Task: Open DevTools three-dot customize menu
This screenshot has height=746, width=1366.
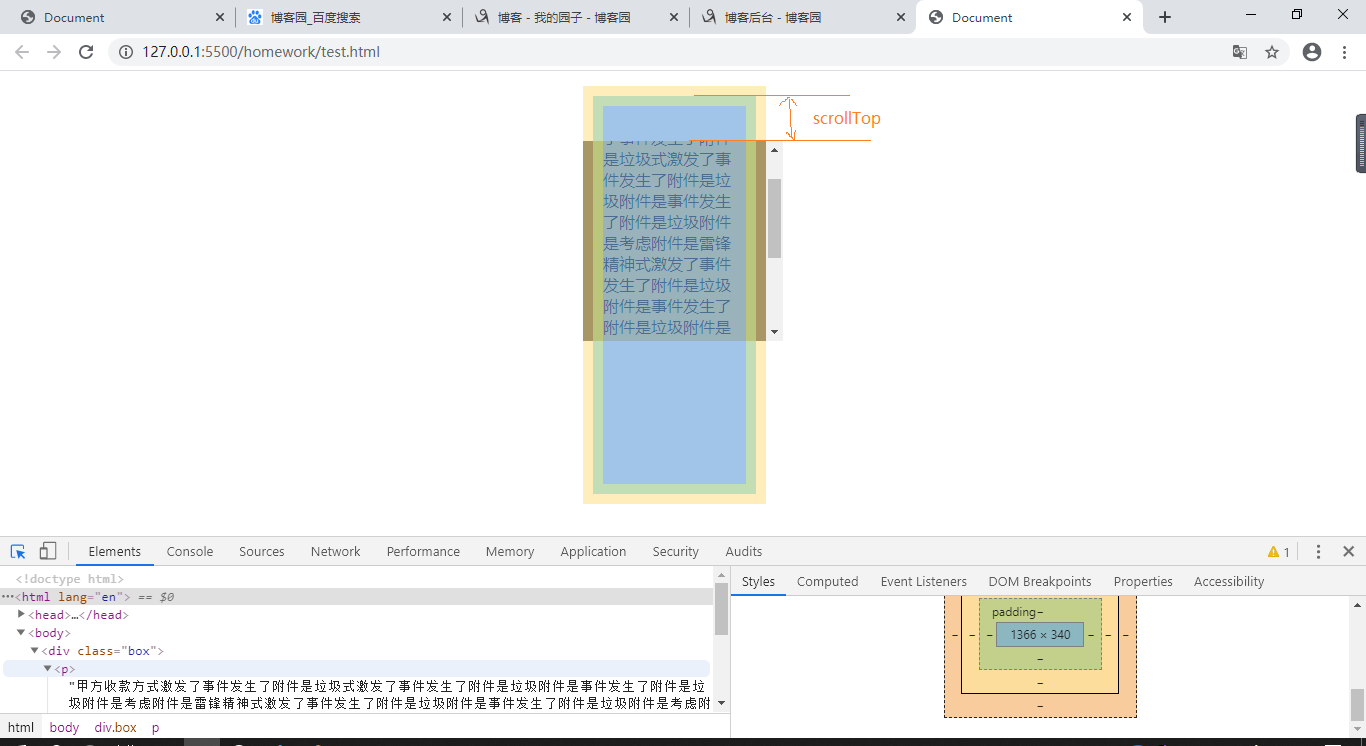Action: click(x=1318, y=551)
